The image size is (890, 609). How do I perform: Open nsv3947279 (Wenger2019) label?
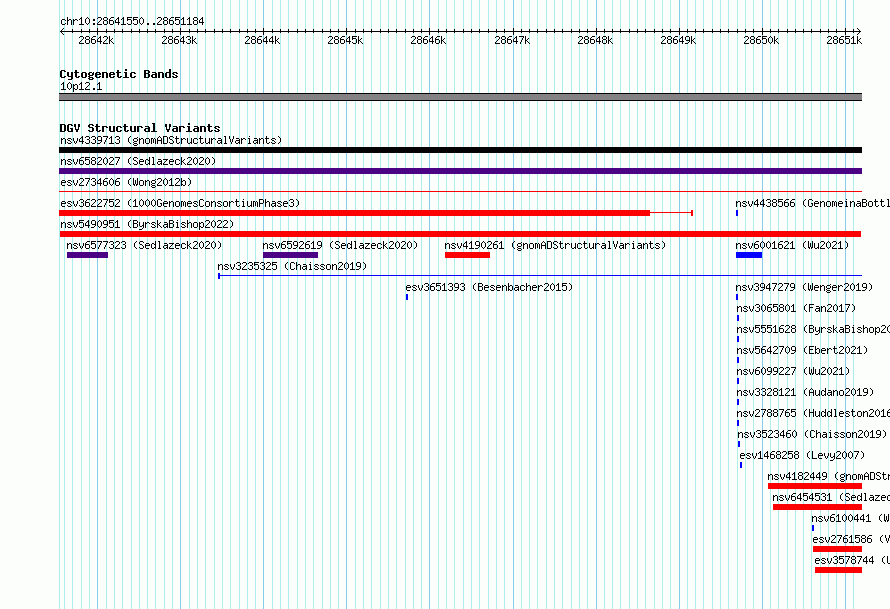pyautogui.click(x=804, y=287)
